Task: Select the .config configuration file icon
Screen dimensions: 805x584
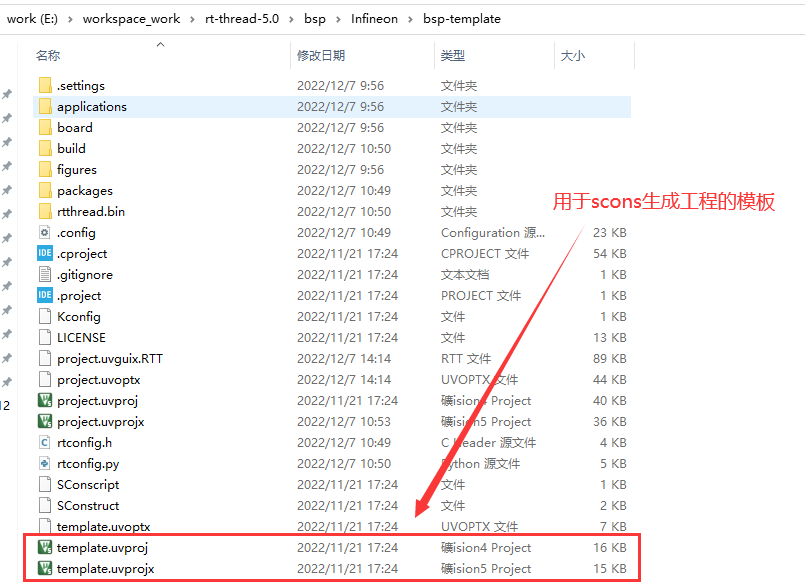Action: point(44,233)
